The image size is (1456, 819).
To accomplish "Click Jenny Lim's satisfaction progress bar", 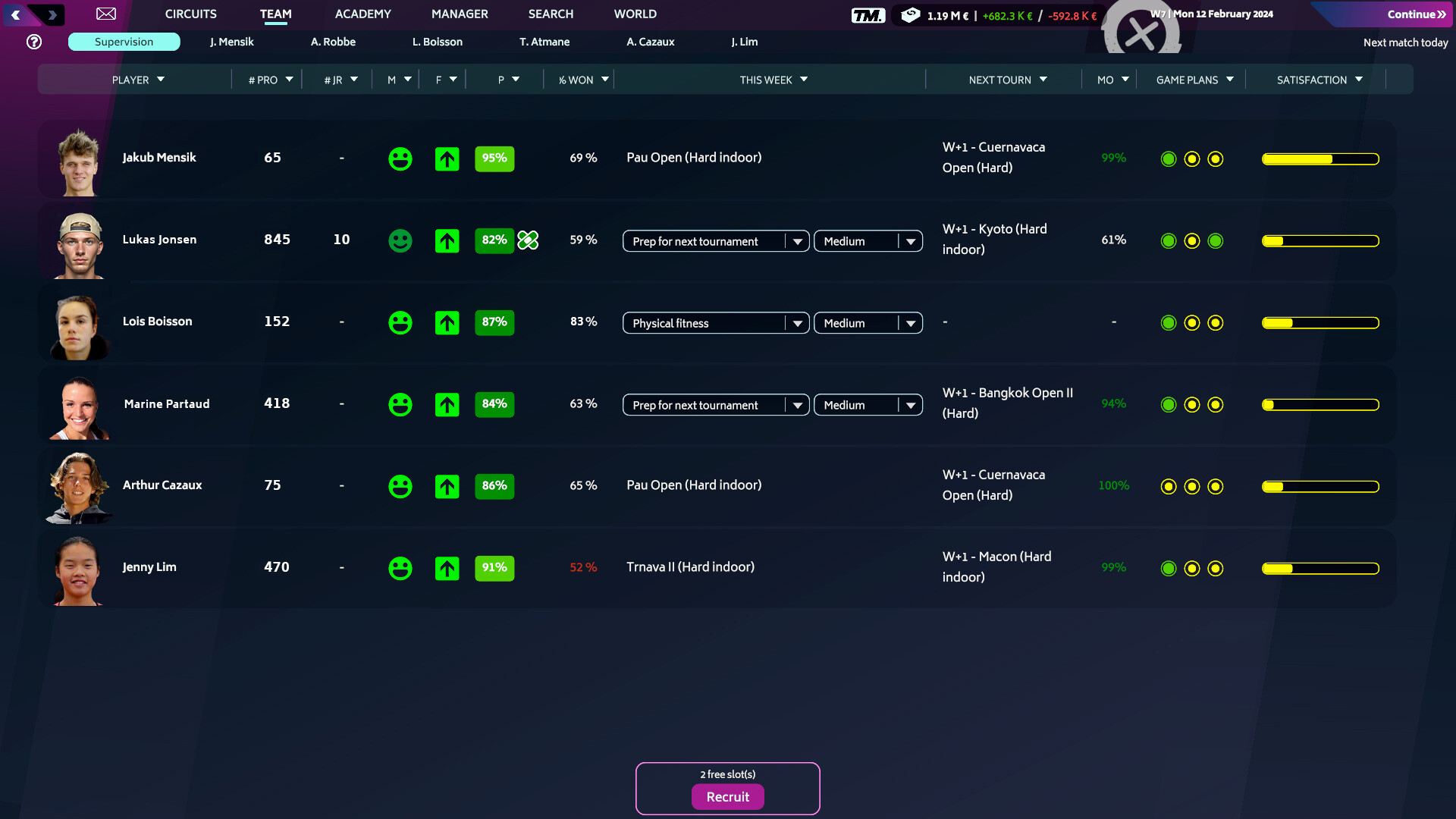I will coord(1319,568).
